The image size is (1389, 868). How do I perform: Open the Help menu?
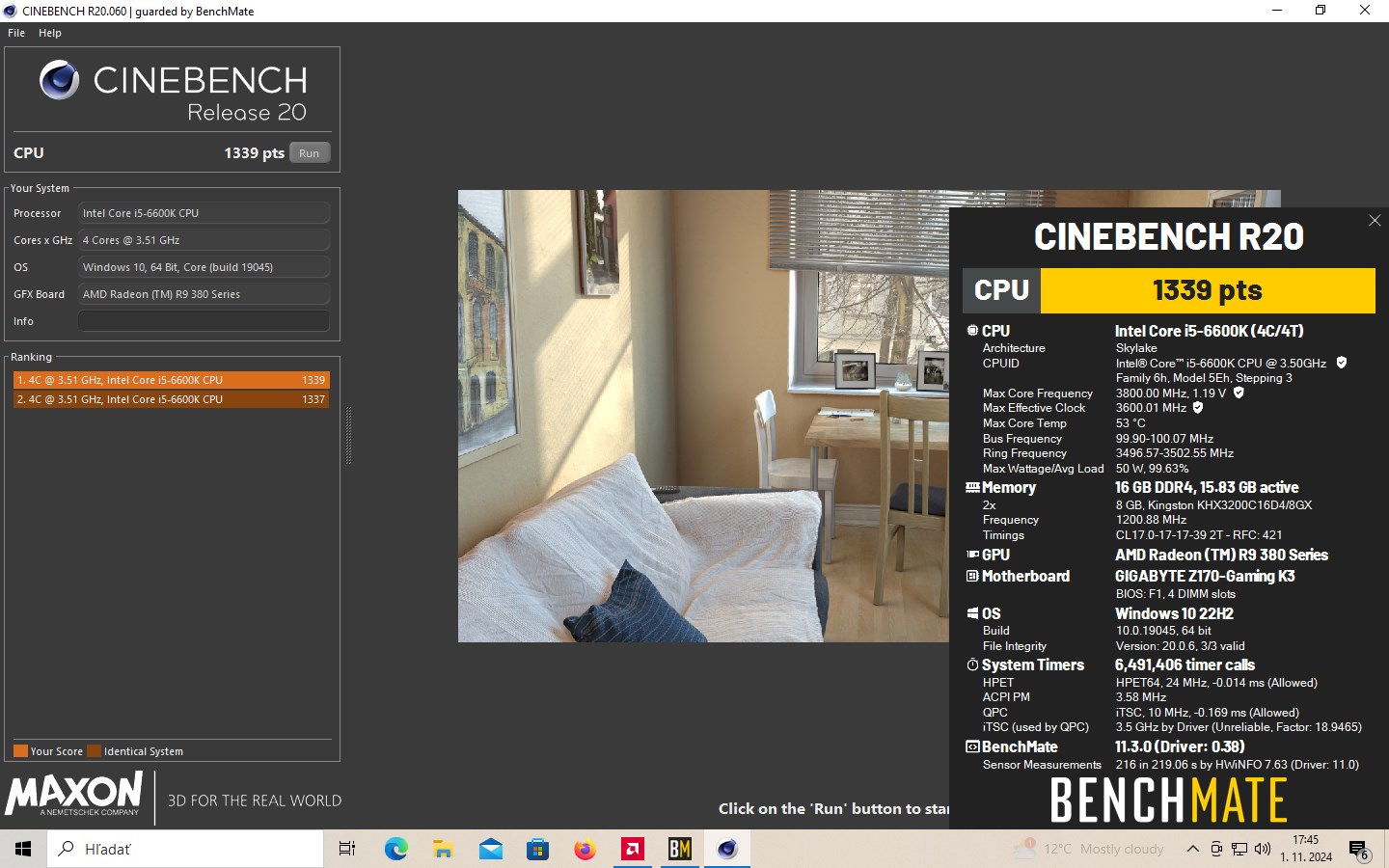pos(50,33)
